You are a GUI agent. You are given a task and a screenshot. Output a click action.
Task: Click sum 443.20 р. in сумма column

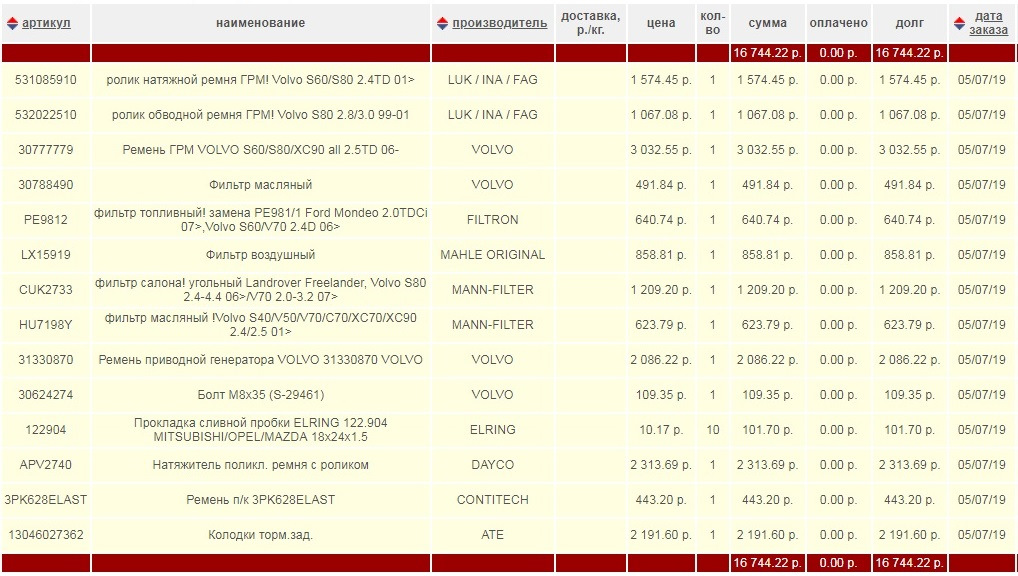(x=767, y=501)
